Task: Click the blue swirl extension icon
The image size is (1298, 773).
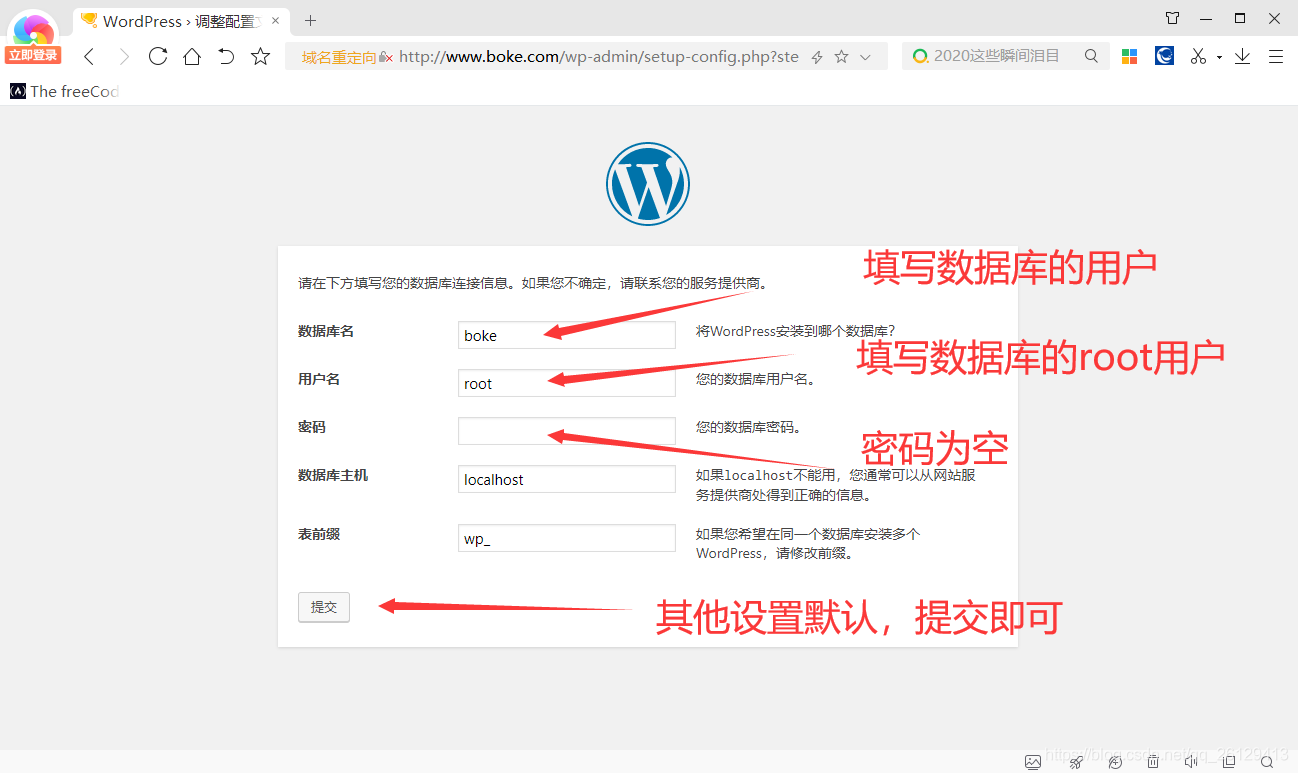Action: (x=1164, y=56)
